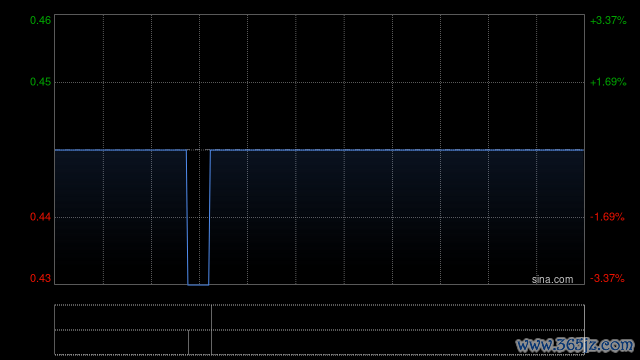Viewport: 640px width, 360px height.
Task: Click the +3.37% percentage label
Action: (608, 20)
